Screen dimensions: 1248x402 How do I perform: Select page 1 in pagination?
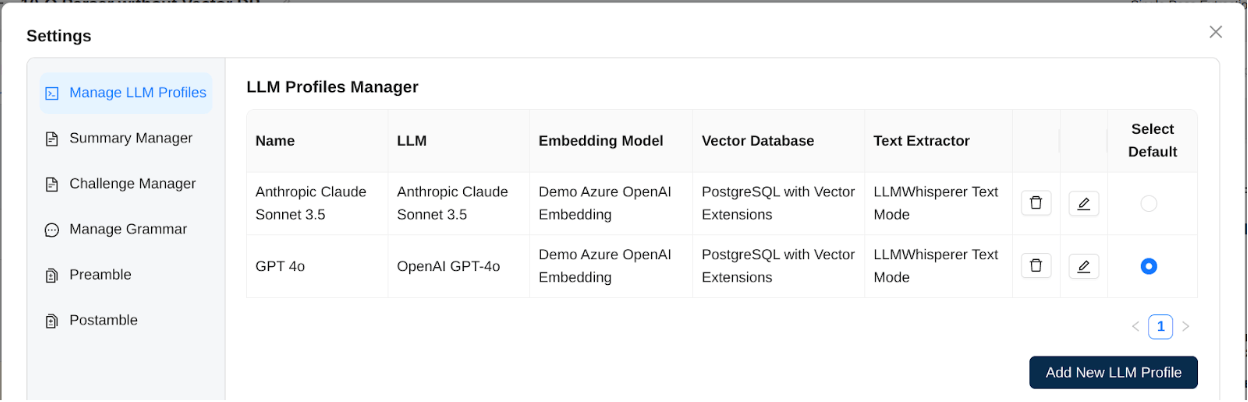tap(1160, 326)
